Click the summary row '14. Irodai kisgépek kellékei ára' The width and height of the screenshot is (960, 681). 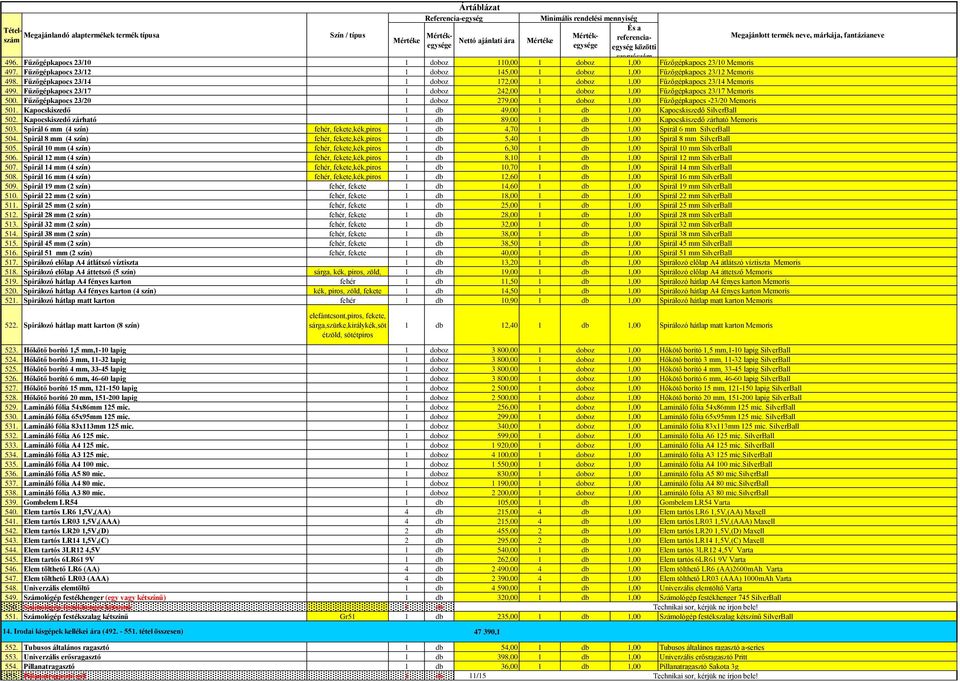point(479,632)
